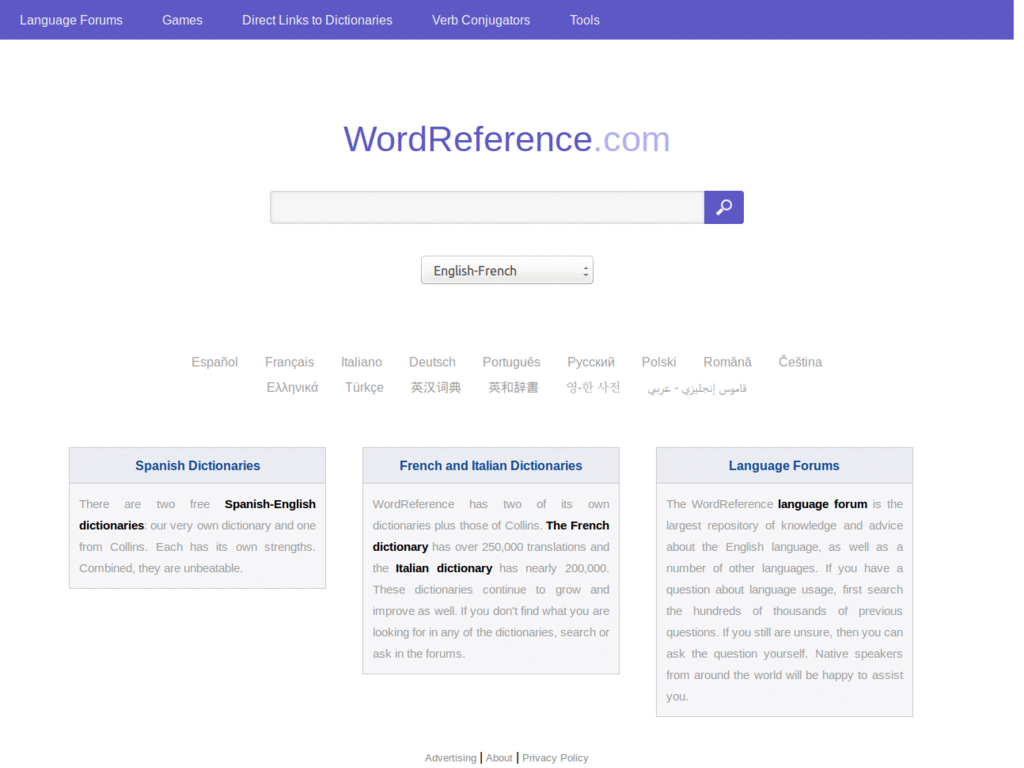
Task: Switch site language to Türkçe
Action: click(364, 387)
